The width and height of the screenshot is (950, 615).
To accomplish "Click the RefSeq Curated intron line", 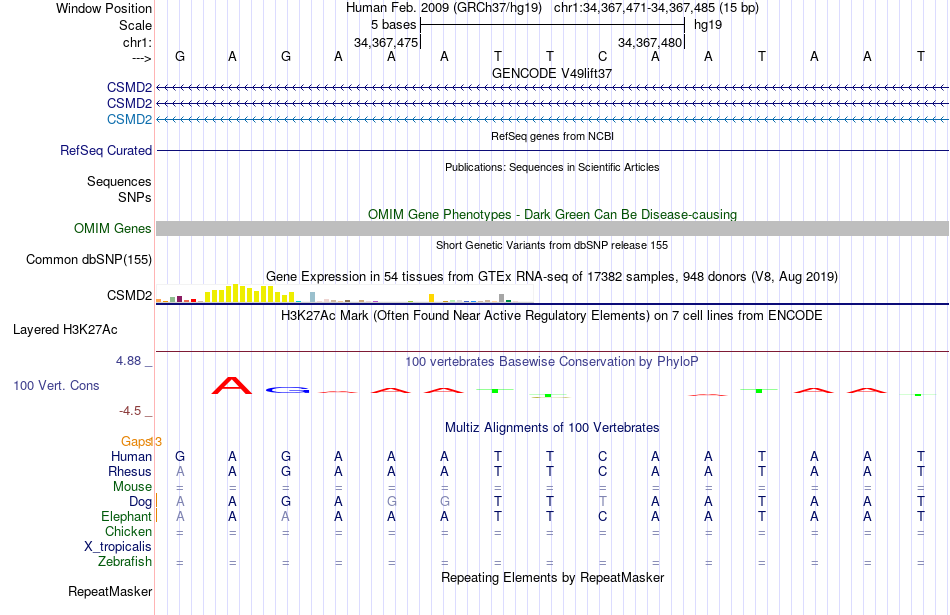I will pos(552,150).
